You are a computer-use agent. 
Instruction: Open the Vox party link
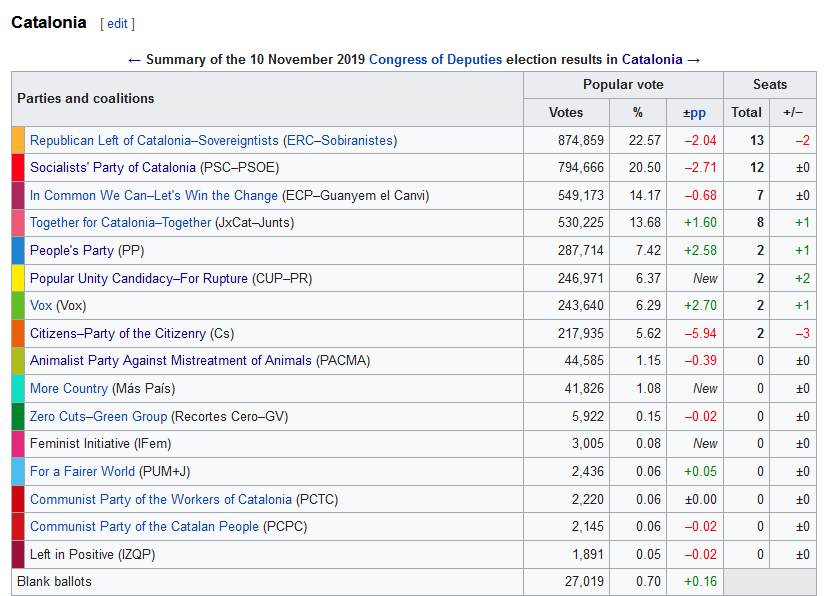click(41, 306)
